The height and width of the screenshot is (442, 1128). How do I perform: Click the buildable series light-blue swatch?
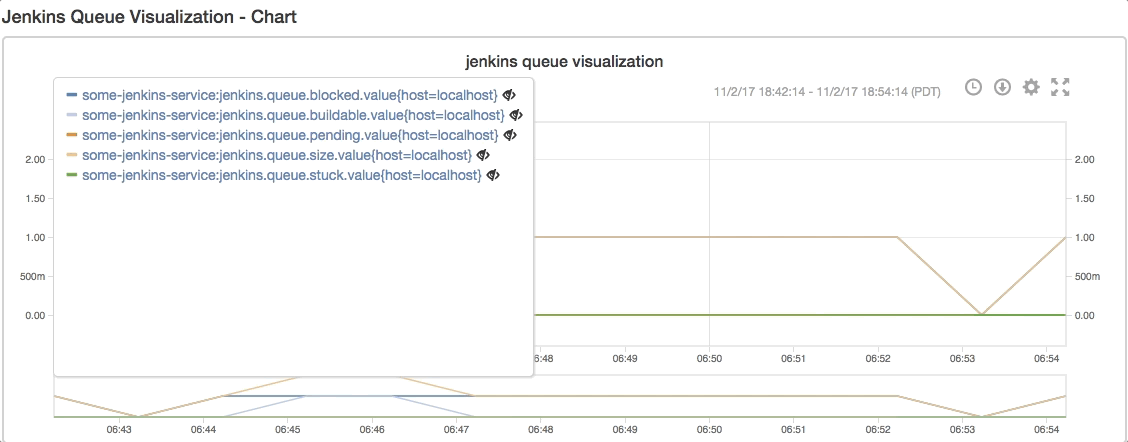point(71,114)
